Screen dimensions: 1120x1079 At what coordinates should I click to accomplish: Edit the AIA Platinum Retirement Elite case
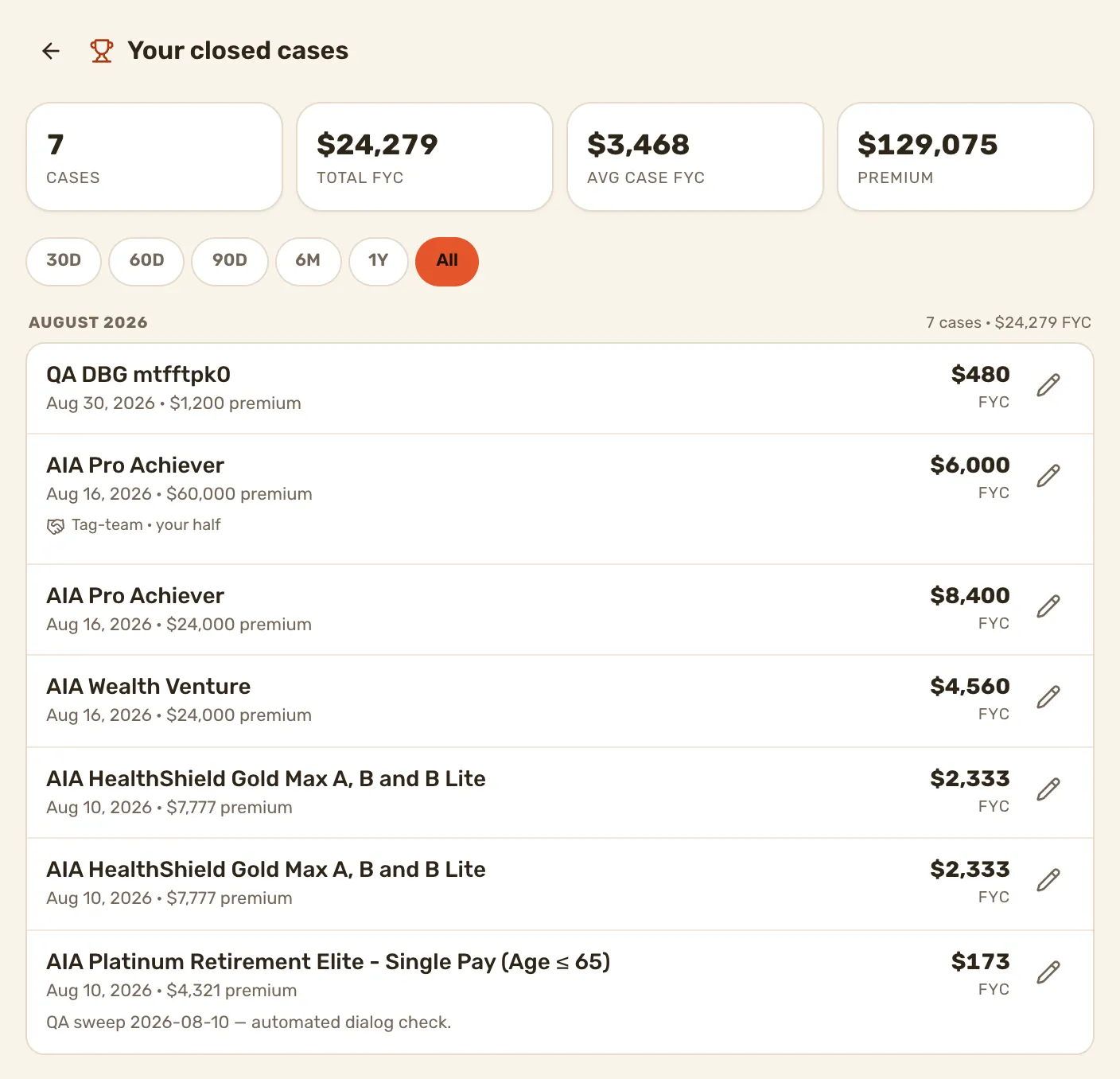point(1048,972)
